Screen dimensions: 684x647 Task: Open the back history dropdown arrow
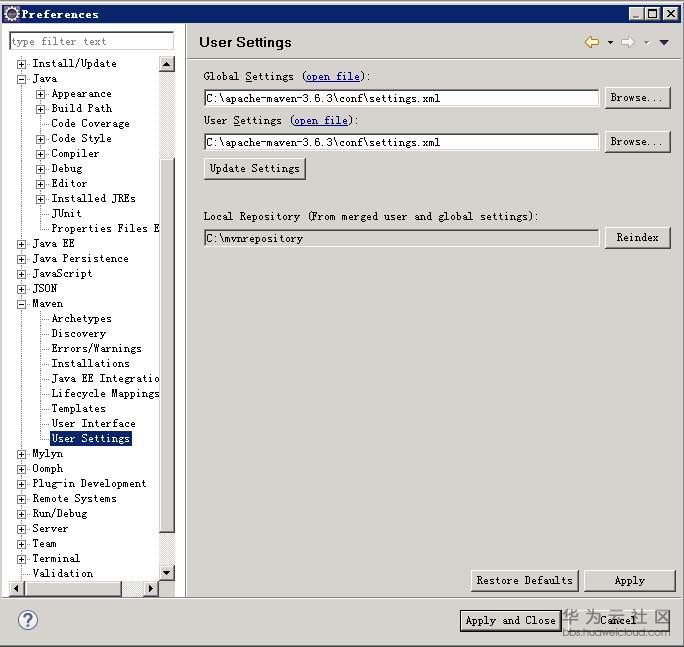(x=610, y=43)
